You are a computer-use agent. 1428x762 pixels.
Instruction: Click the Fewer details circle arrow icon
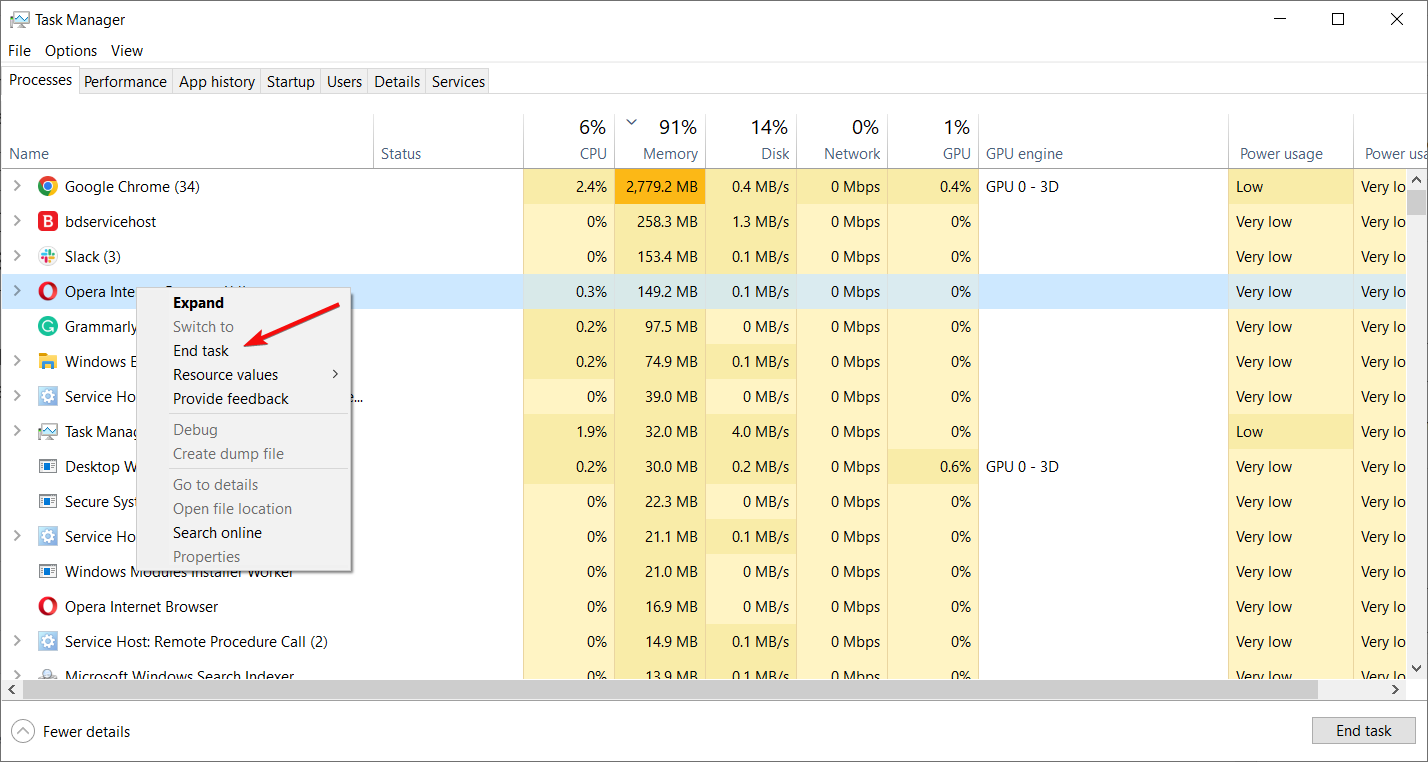[23, 731]
